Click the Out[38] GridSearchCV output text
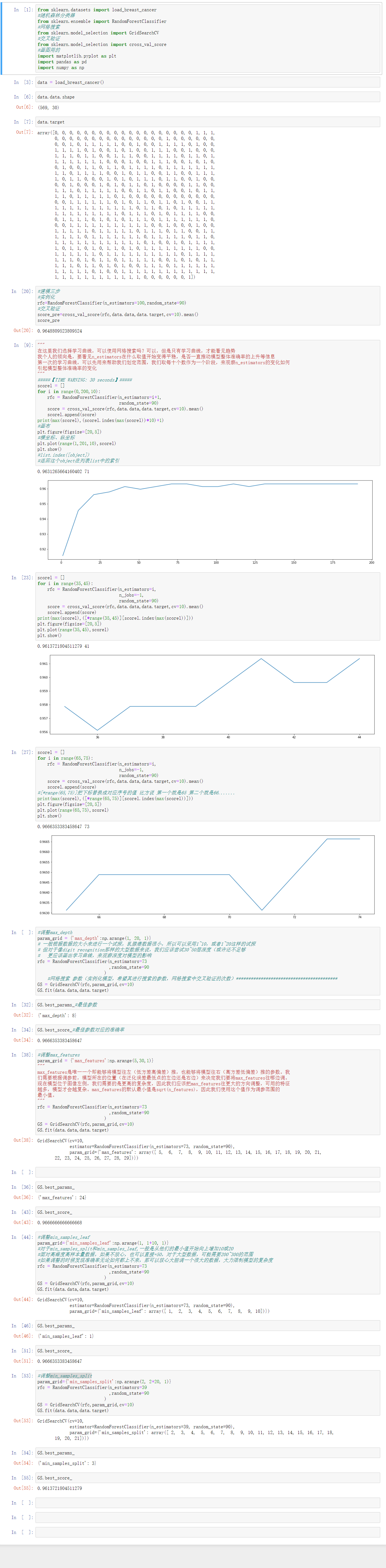 179,1149
